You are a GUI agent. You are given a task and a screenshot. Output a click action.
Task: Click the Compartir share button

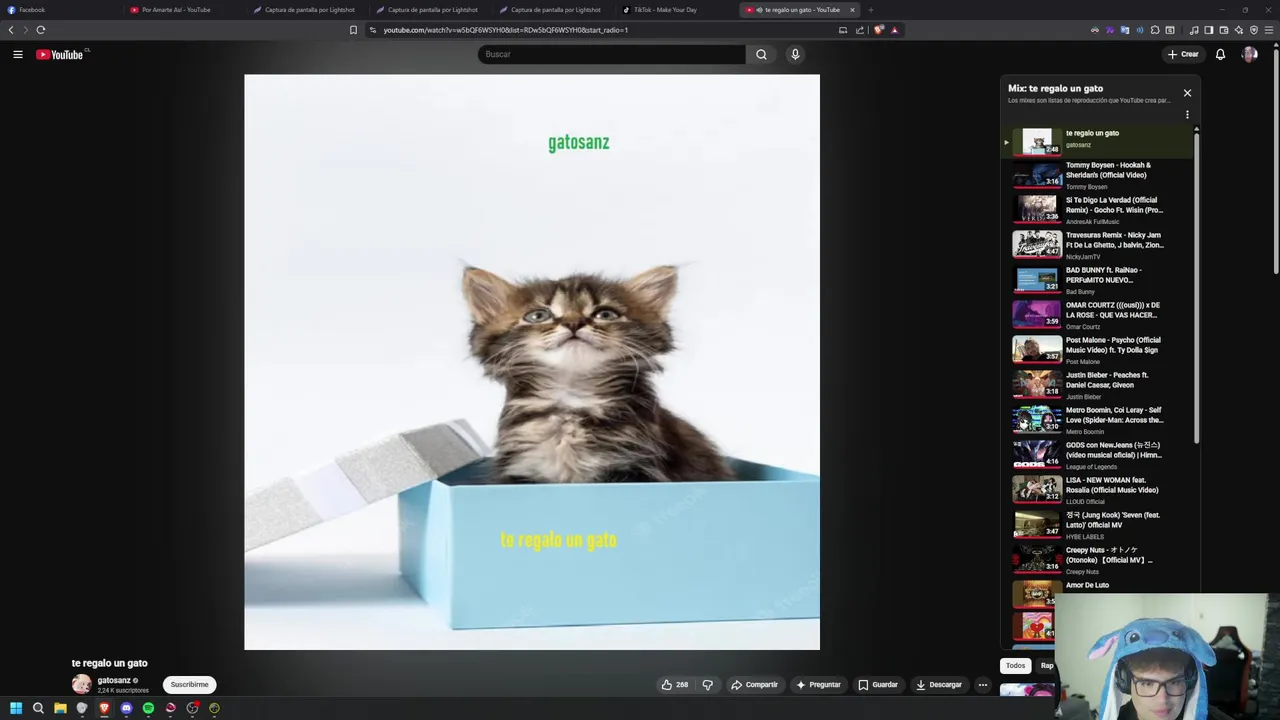(x=754, y=685)
